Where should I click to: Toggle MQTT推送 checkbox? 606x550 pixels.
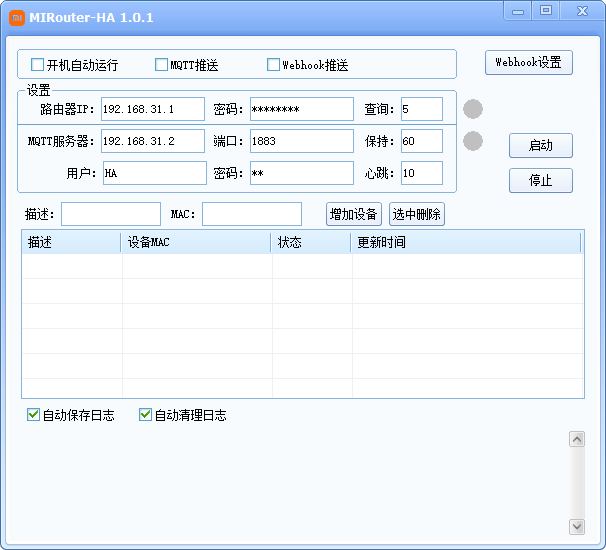[x=161, y=65]
